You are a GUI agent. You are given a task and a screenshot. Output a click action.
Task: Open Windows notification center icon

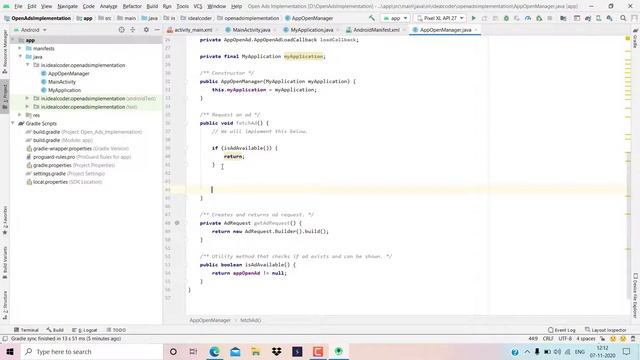point(627,351)
